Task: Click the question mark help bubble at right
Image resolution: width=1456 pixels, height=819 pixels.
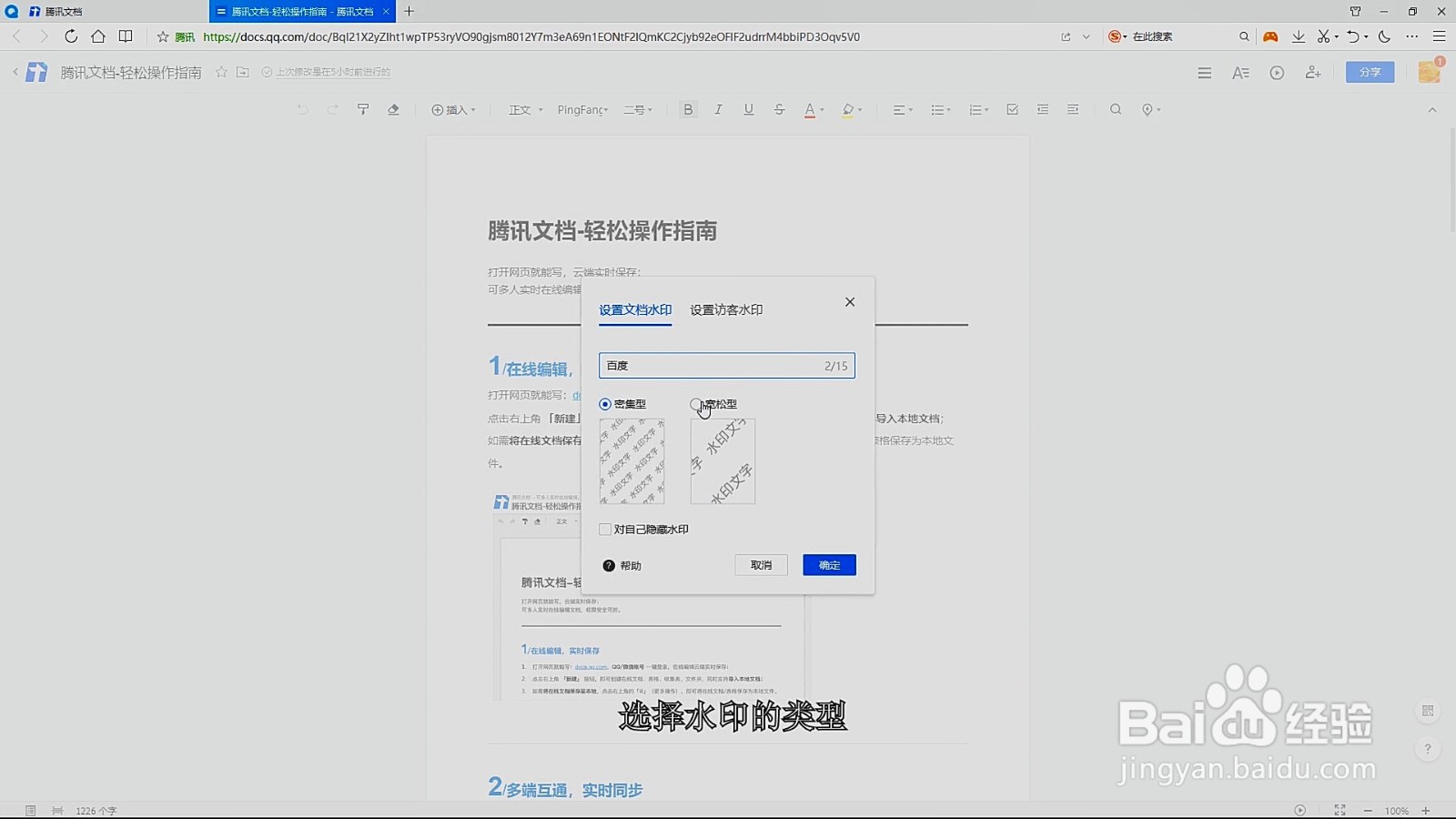Action: click(x=1428, y=749)
